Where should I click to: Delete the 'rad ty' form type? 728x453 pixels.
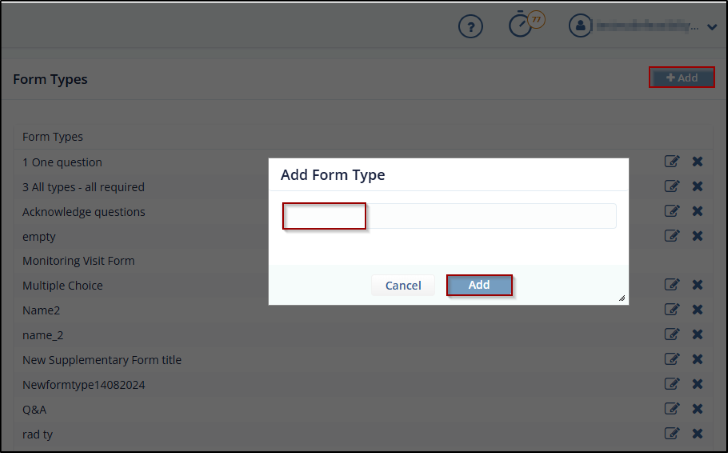point(697,433)
